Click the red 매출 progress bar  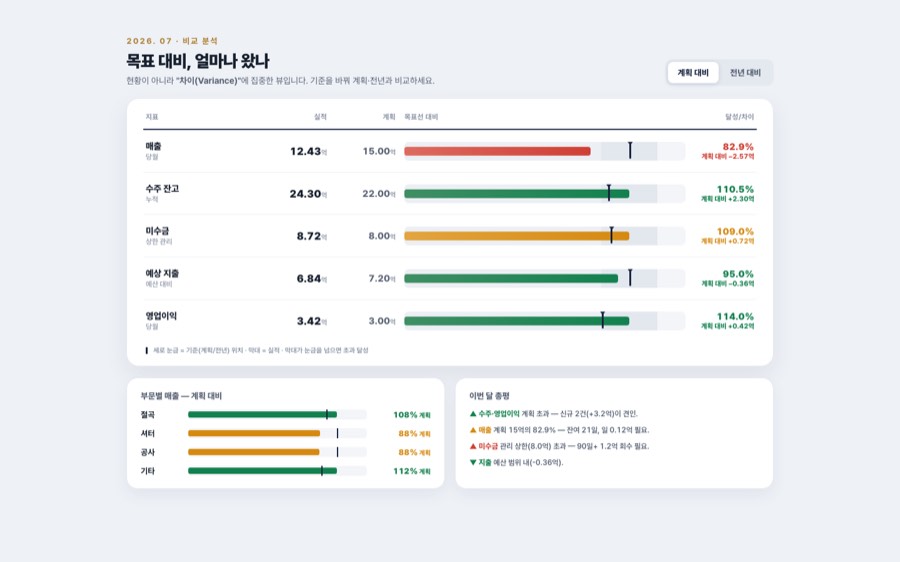click(497, 151)
